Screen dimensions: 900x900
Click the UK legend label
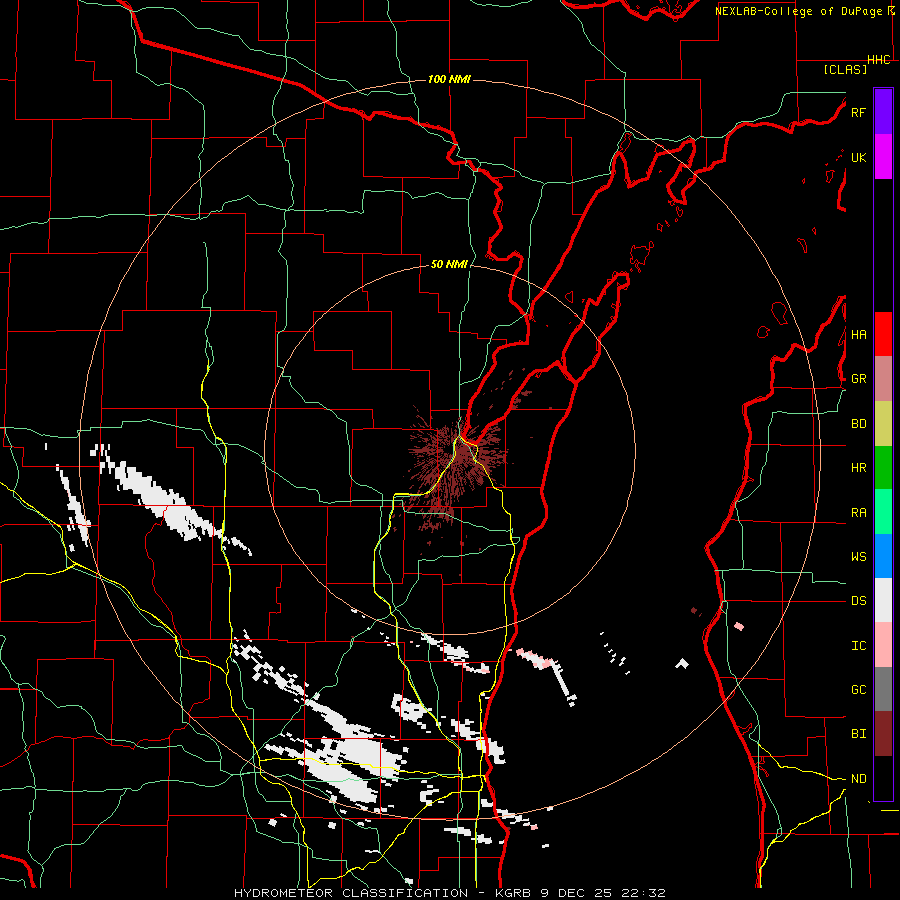click(x=858, y=157)
